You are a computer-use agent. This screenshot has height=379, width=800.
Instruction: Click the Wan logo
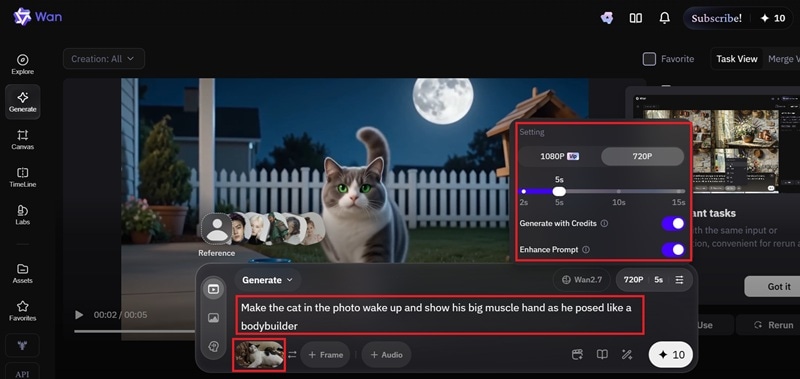tap(37, 17)
